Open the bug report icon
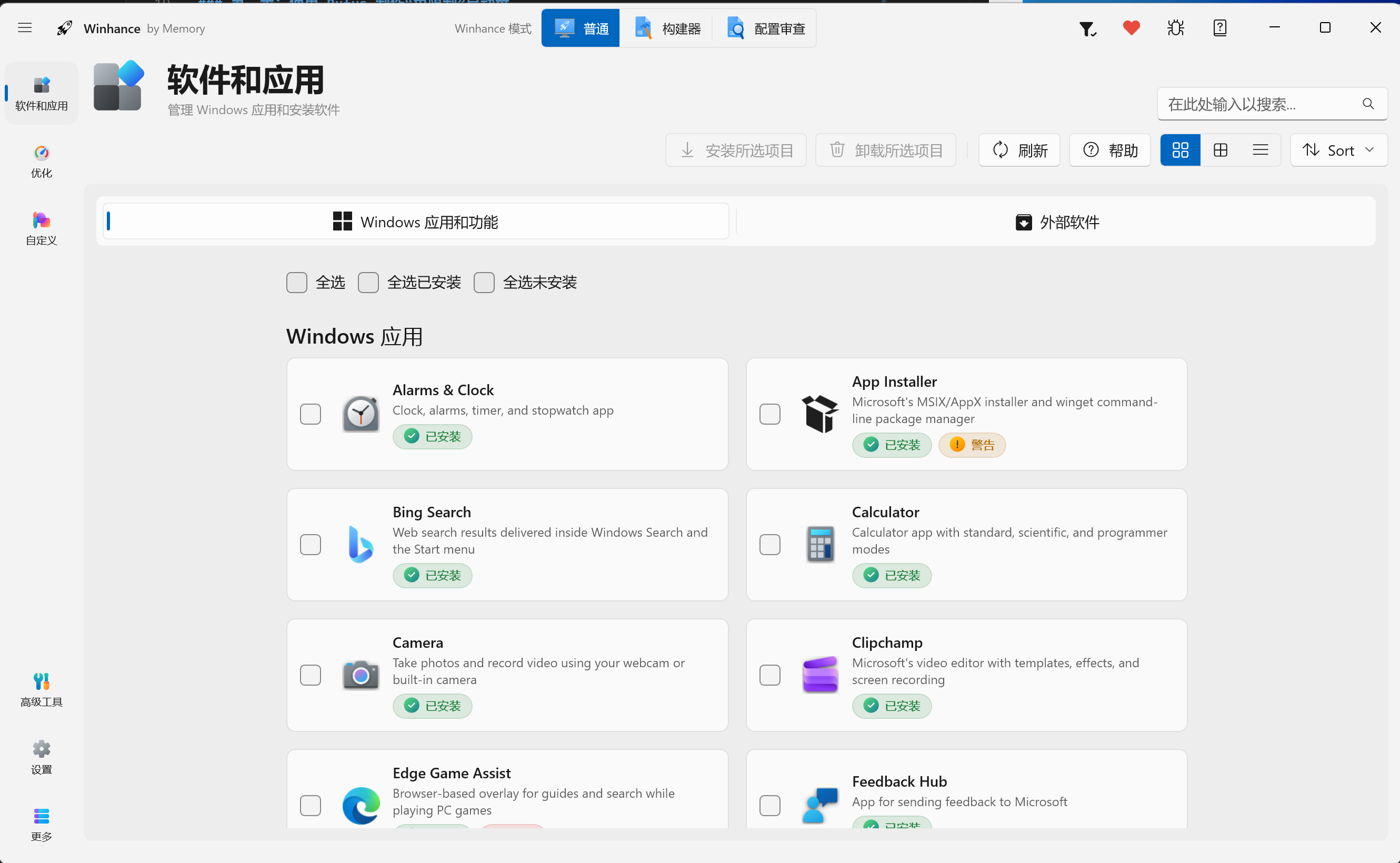Viewport: 1400px width, 863px height. pyautogui.click(x=1176, y=27)
